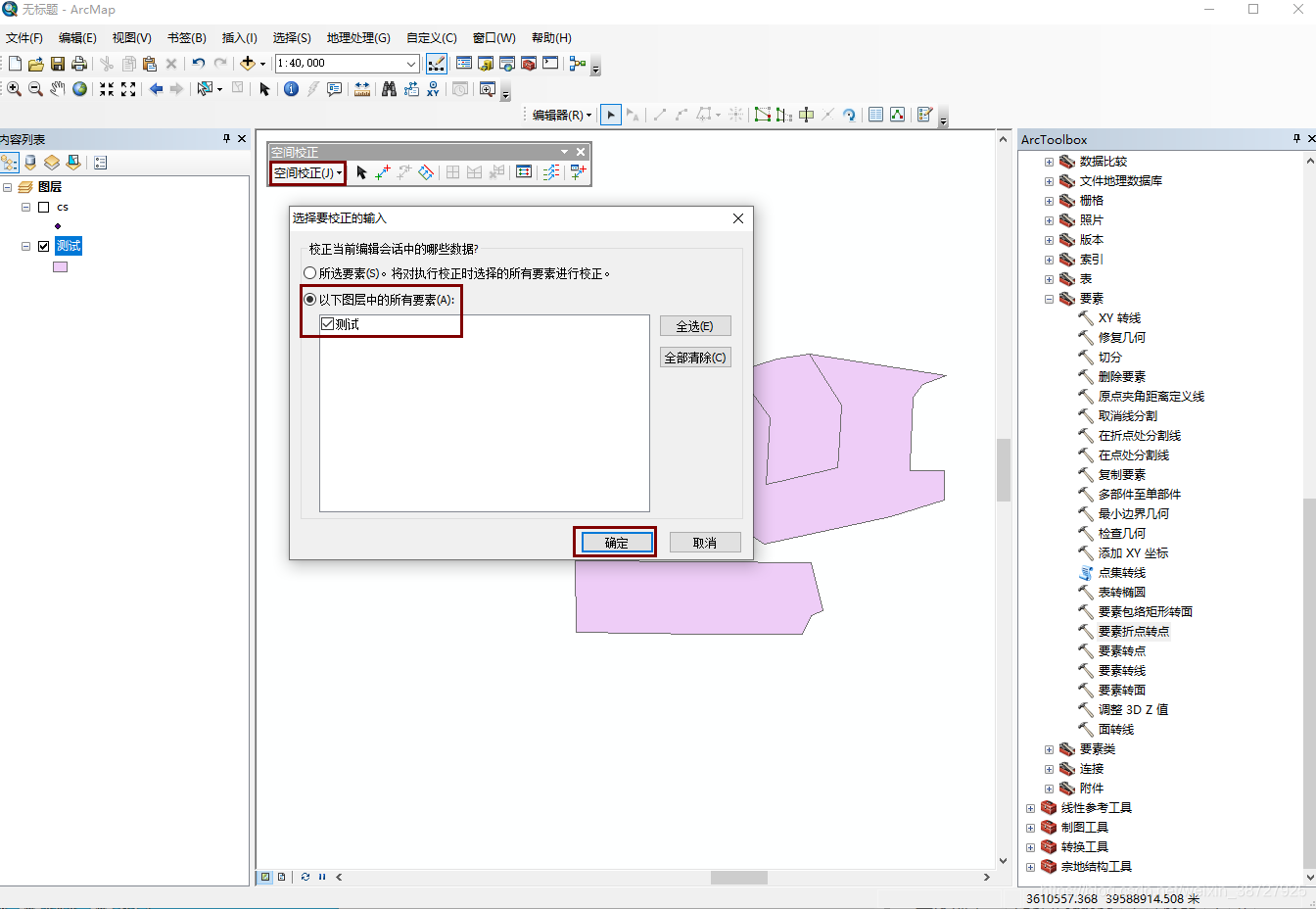1316x909 pixels.
Task: Open the 编辑器(R) dropdown menu
Action: tap(562, 115)
